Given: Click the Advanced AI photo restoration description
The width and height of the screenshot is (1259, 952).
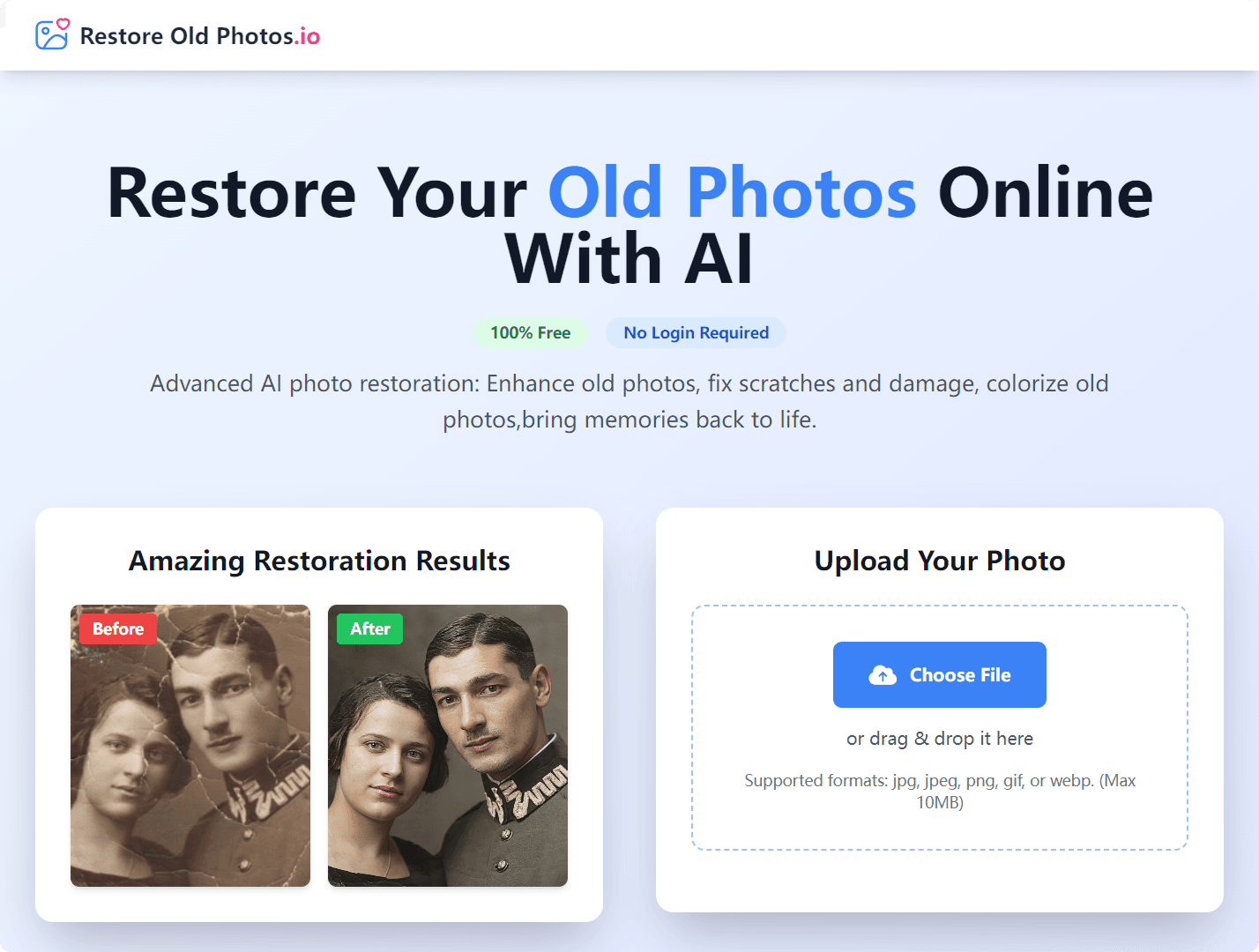Looking at the screenshot, I should 629,401.
